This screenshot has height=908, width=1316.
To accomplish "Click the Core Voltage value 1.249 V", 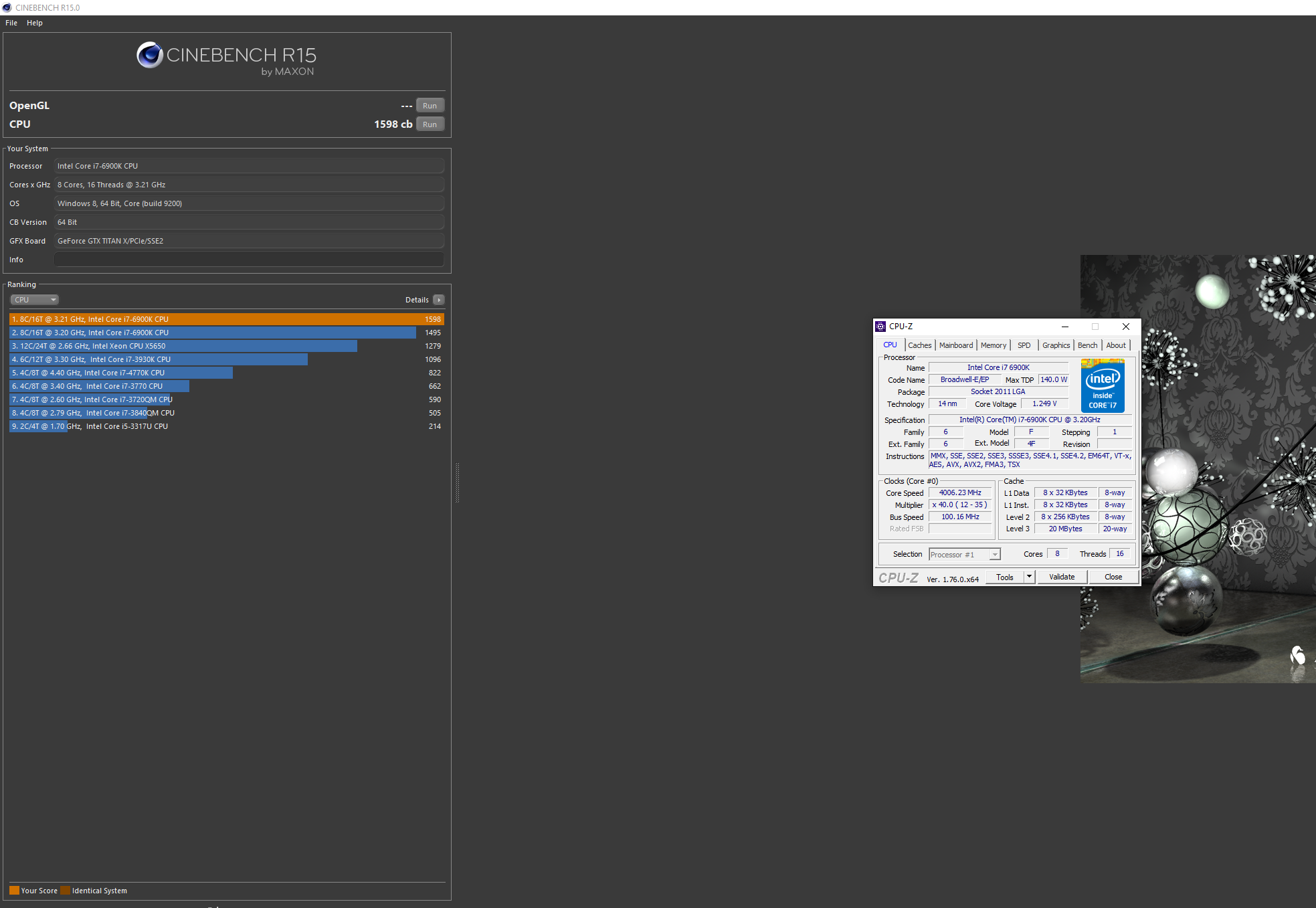I will click(1044, 403).
